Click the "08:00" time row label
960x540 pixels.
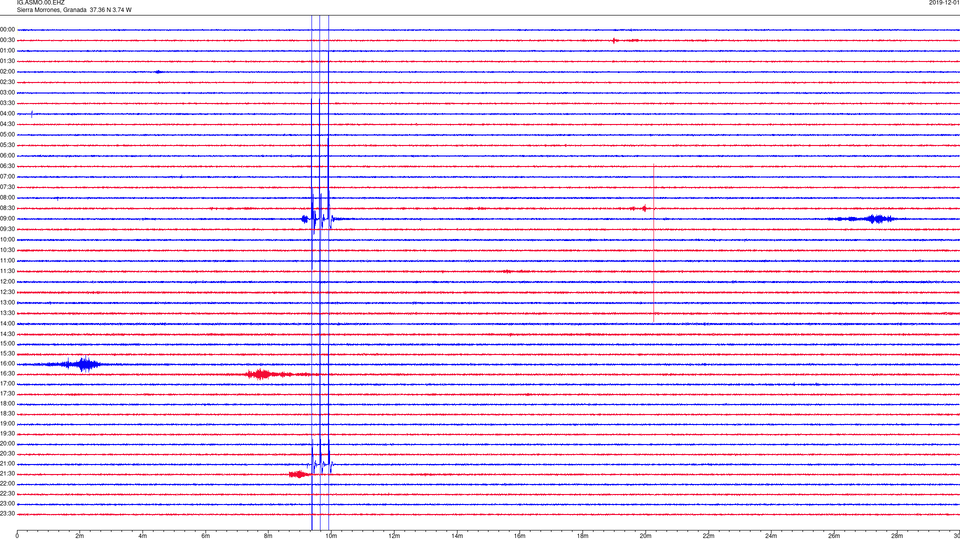[7, 198]
